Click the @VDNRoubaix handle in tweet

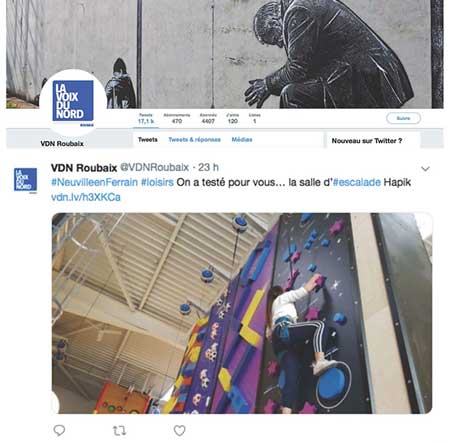click(x=154, y=167)
